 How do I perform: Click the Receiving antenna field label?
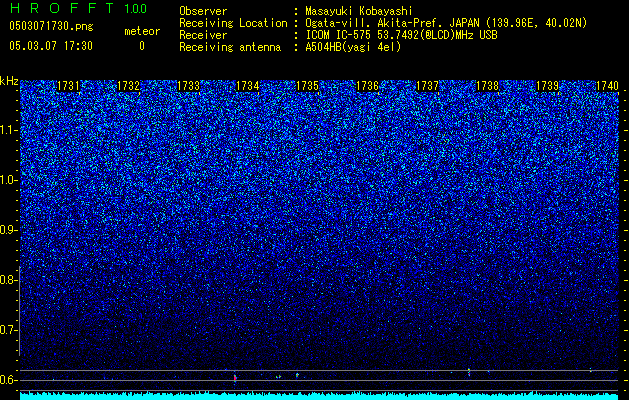click(230, 47)
